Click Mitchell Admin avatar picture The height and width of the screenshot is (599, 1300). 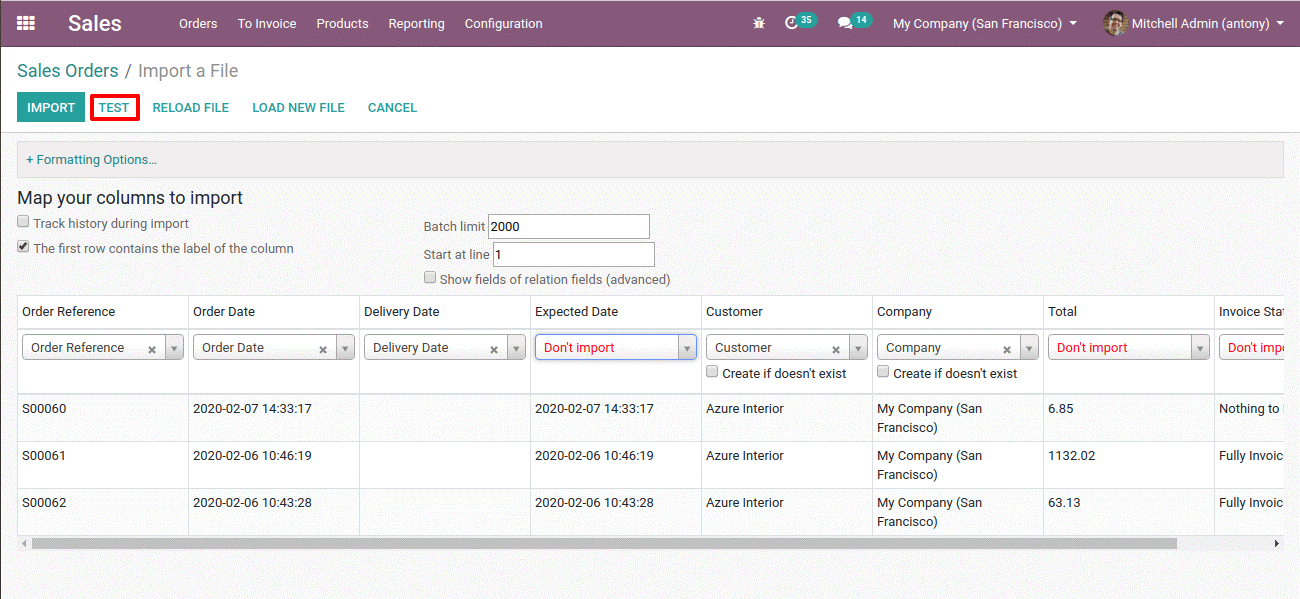(1115, 23)
